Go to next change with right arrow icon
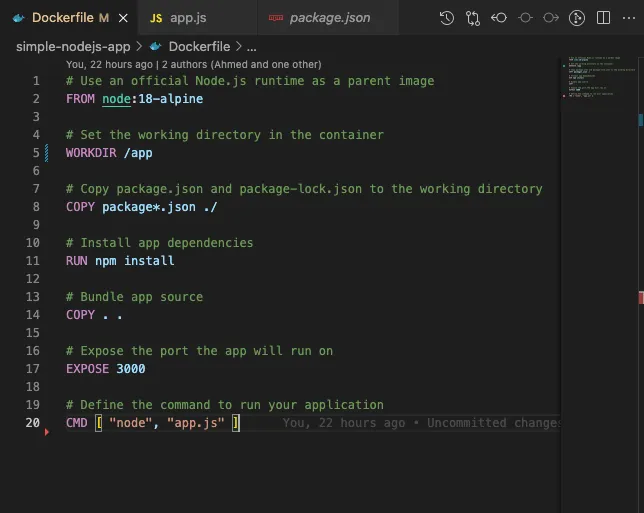 (x=551, y=18)
